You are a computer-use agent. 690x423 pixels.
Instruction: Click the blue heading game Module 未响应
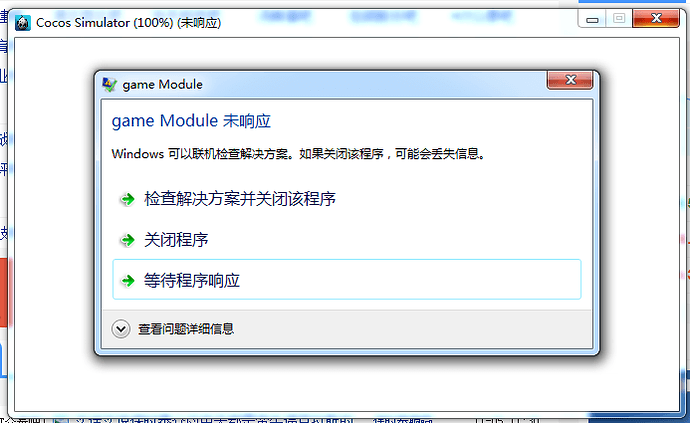coord(191,121)
